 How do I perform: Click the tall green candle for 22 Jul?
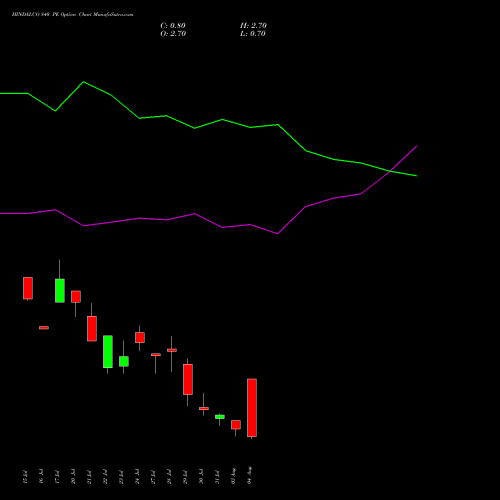[108, 352]
